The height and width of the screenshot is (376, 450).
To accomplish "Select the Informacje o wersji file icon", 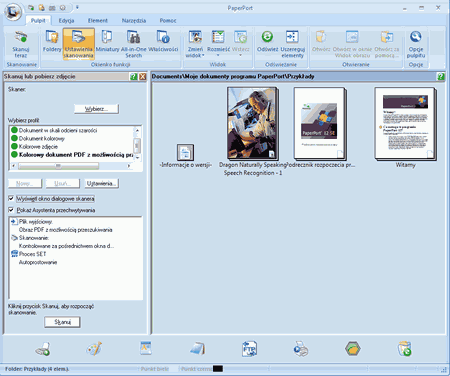I will pyautogui.click(x=185, y=153).
